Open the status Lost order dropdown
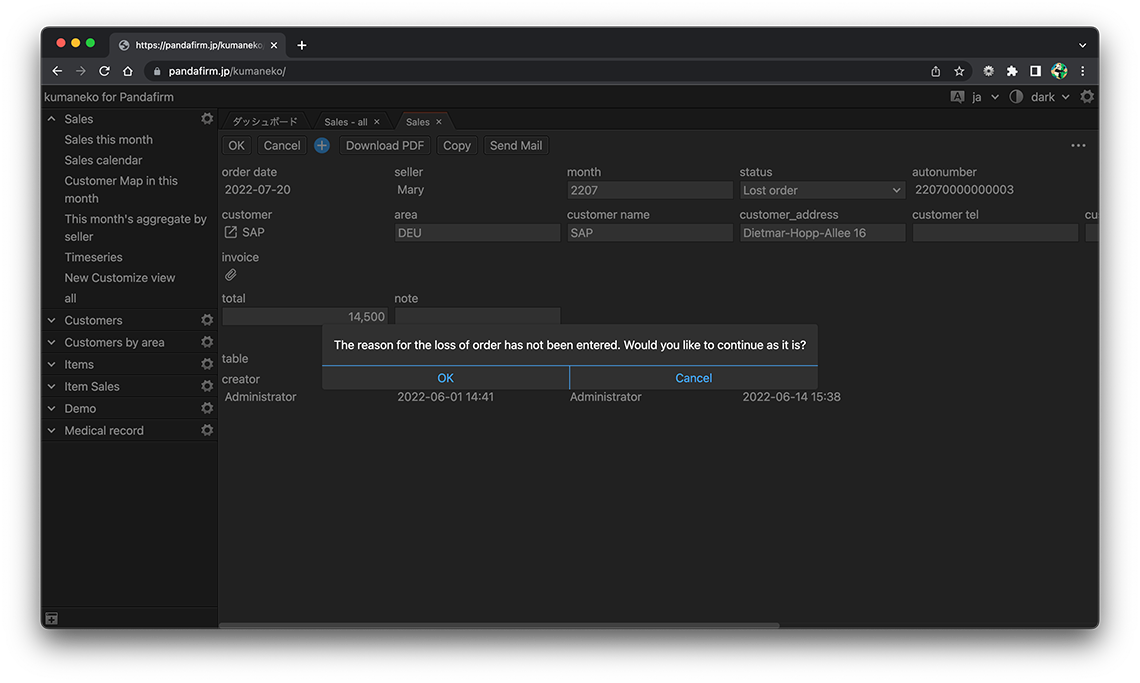The image size is (1140, 683). pyautogui.click(x=822, y=190)
